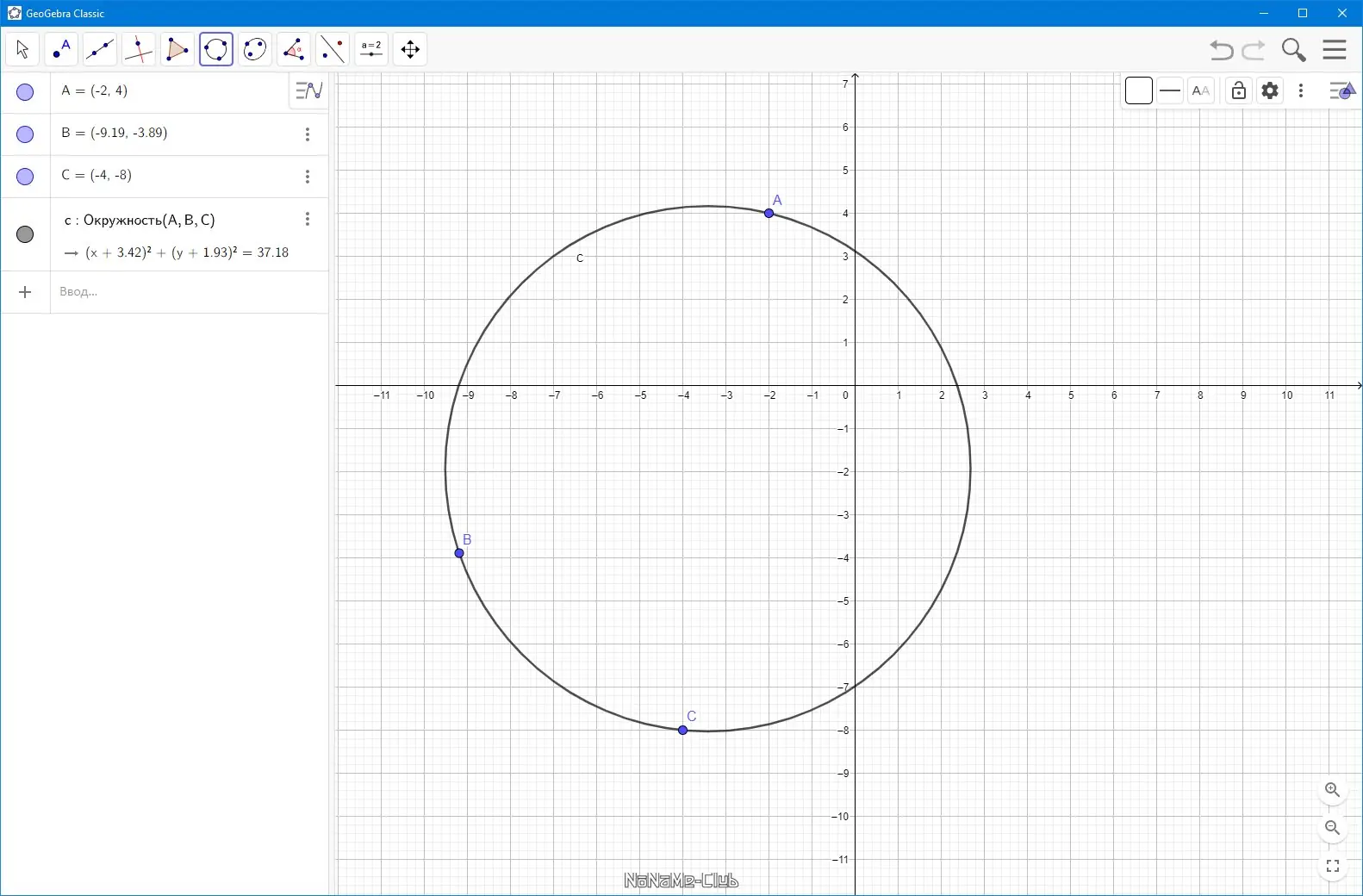Select the Ellipse conic tool
This screenshot has width=1363, height=896.
point(255,49)
